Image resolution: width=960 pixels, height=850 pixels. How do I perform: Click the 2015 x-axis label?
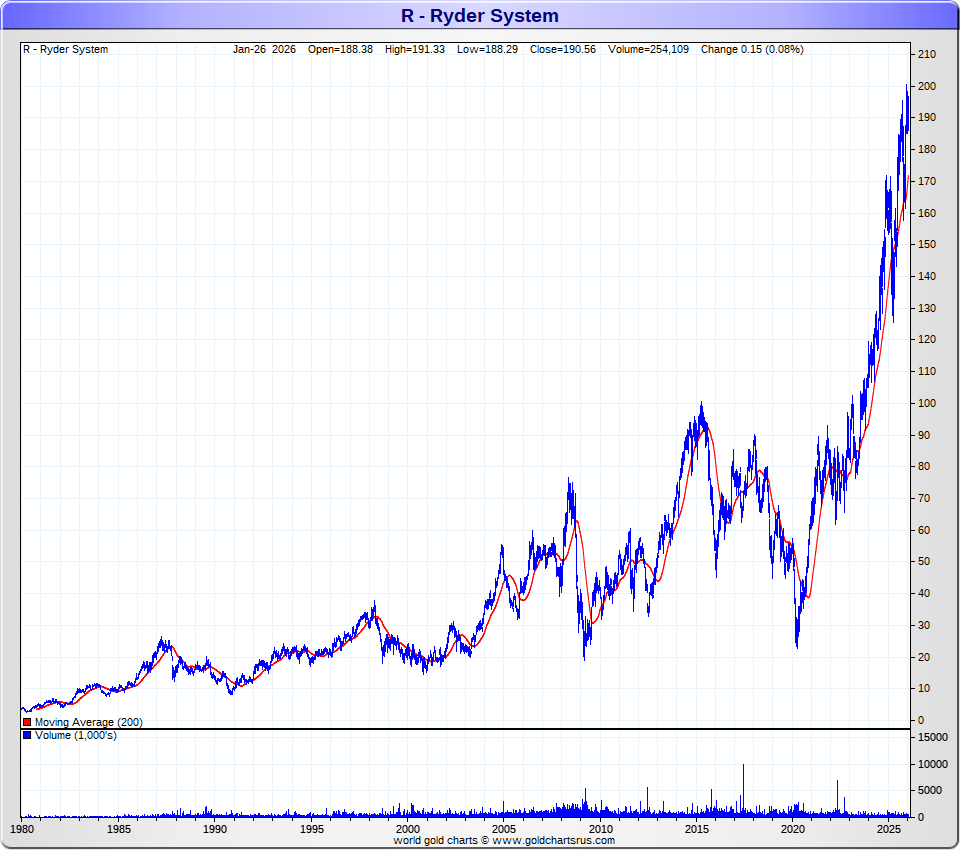[x=697, y=829]
